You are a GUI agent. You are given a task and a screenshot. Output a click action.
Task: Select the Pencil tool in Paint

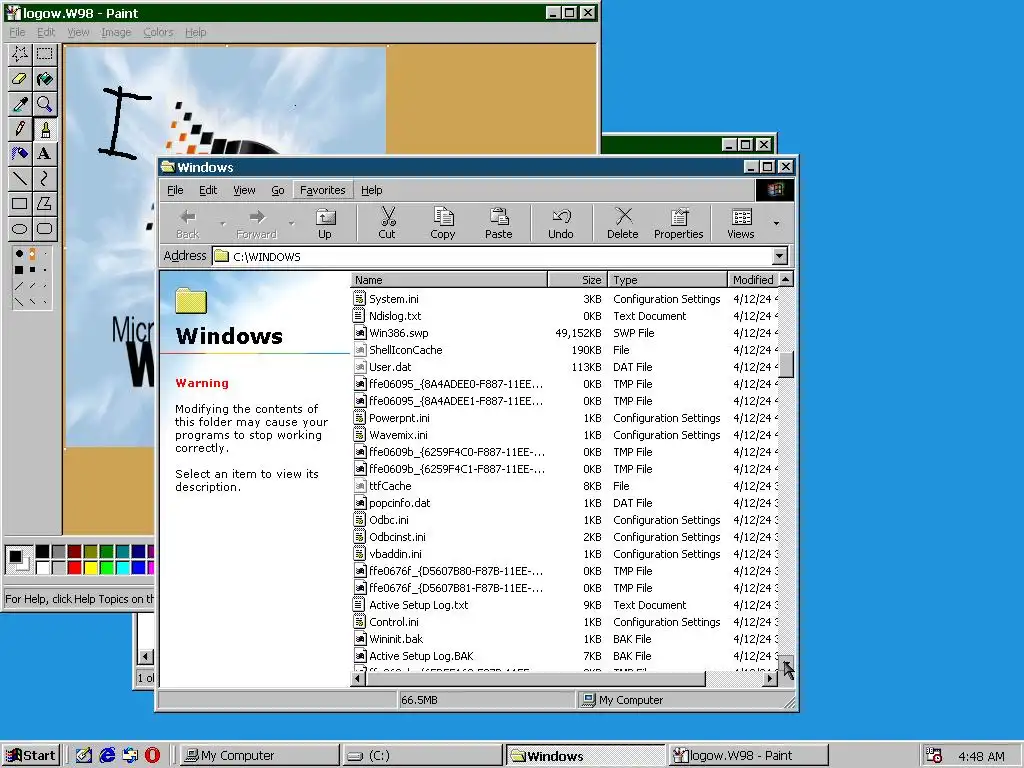[x=20, y=129]
